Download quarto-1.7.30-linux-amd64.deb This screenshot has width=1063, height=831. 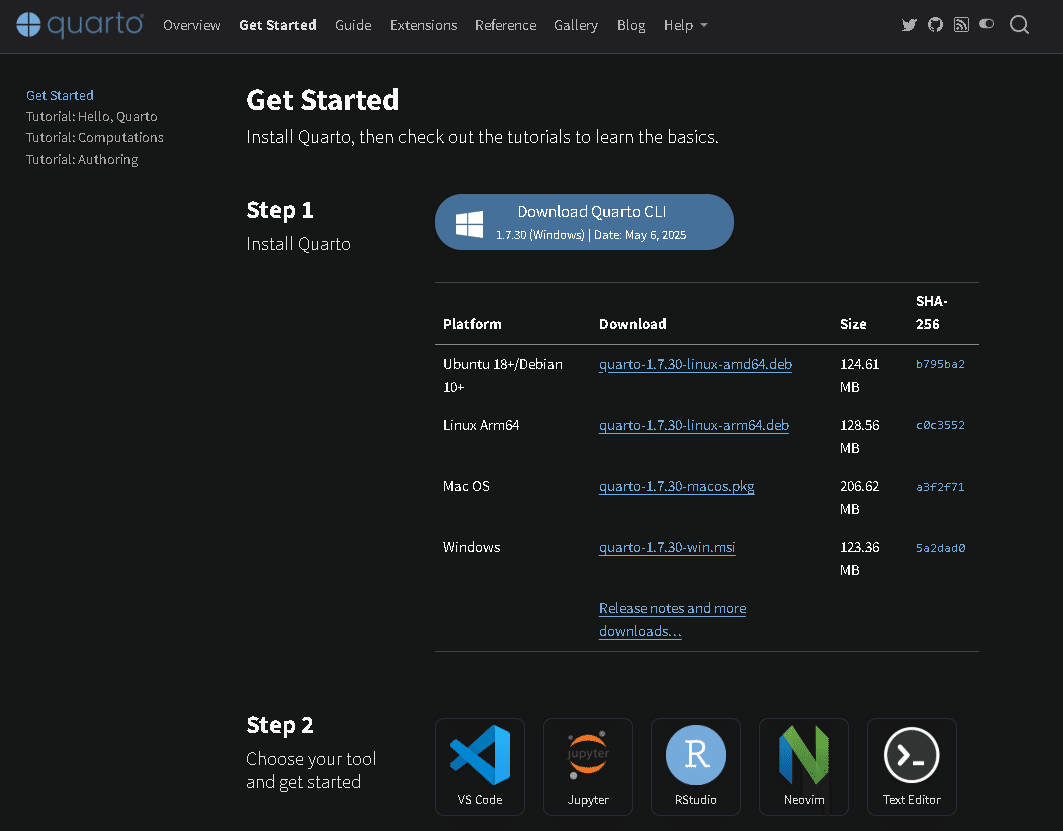[x=696, y=364]
